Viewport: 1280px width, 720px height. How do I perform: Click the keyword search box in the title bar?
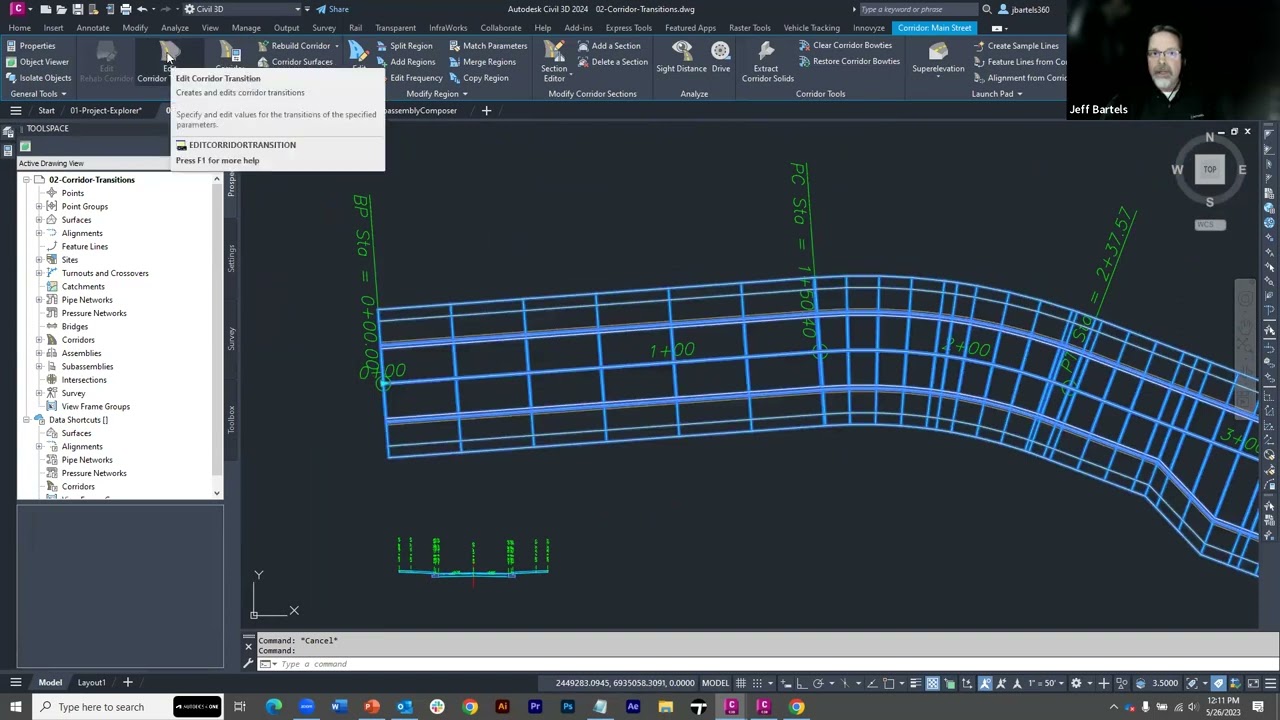pos(918,9)
